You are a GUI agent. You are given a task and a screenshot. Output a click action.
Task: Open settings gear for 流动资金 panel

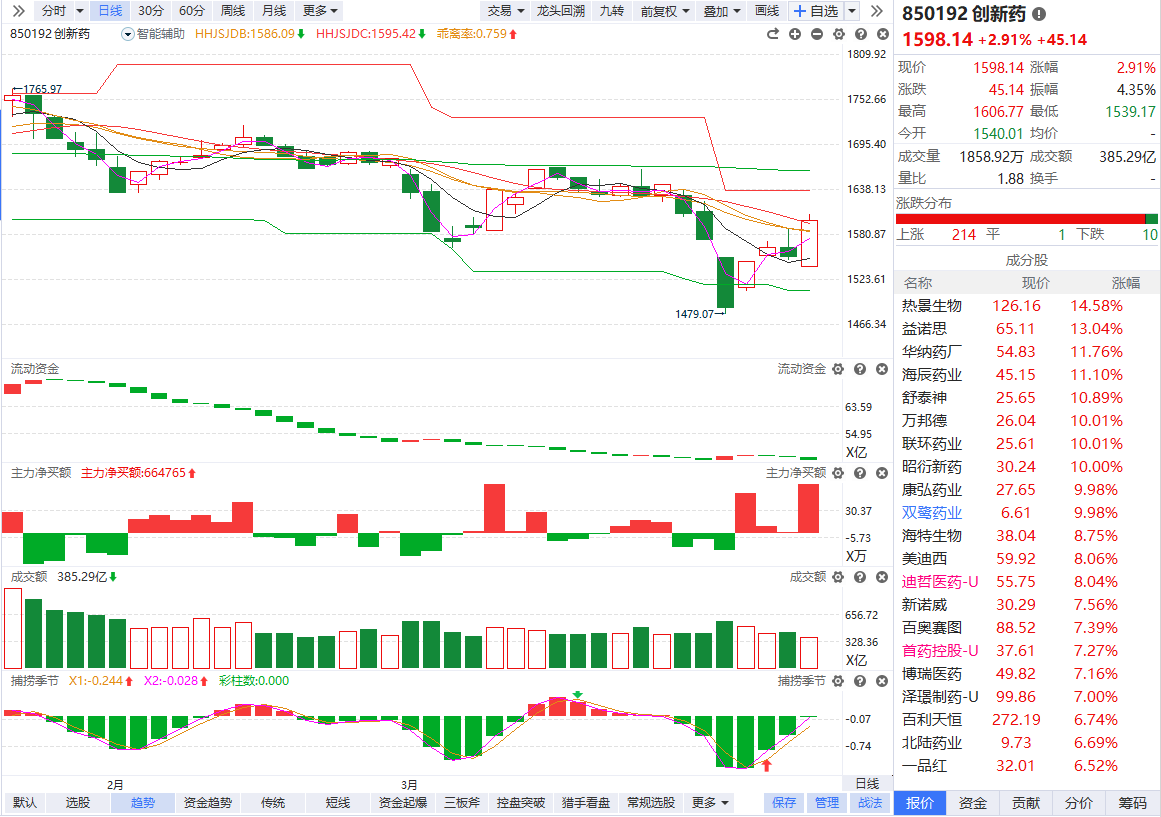tap(837, 369)
